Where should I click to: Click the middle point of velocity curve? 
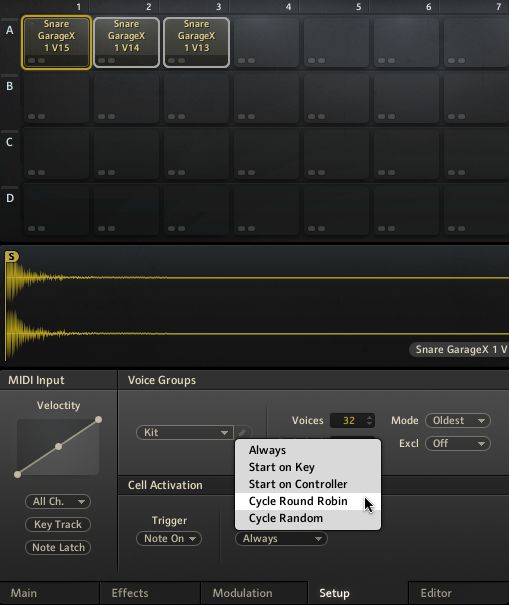(58, 446)
